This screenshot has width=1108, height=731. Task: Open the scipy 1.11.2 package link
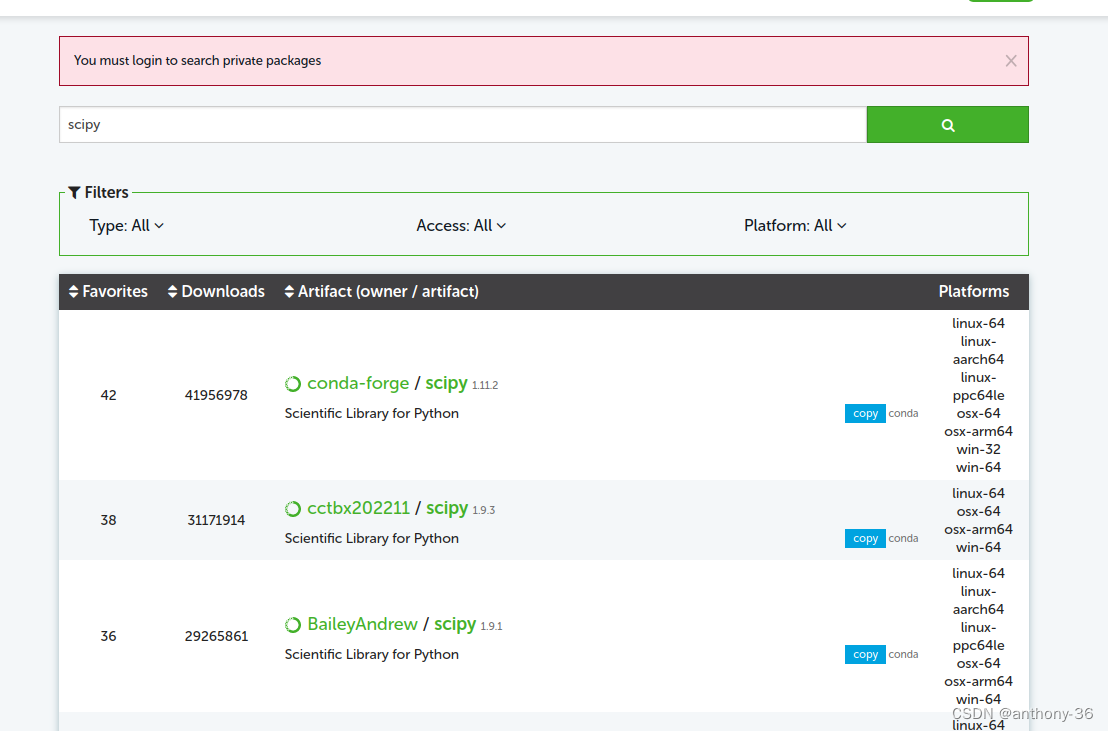pos(447,383)
